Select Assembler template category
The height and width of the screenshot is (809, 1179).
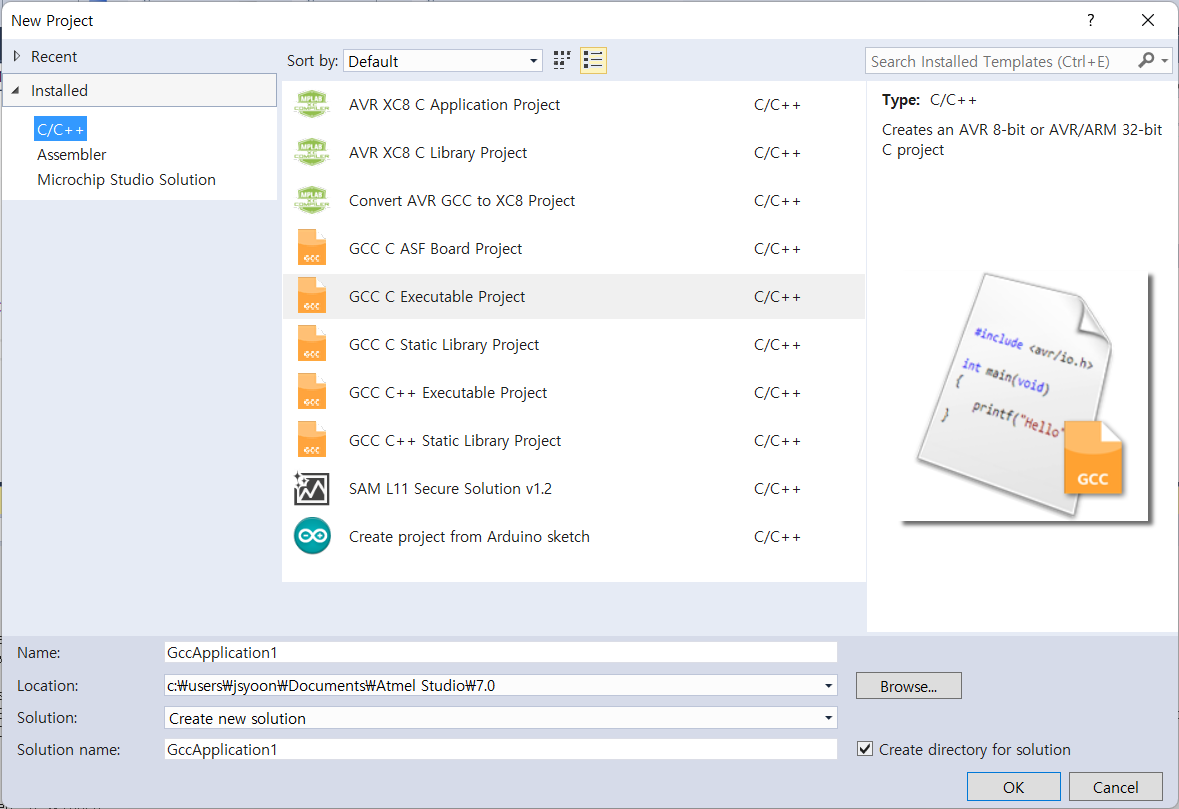tap(71, 154)
